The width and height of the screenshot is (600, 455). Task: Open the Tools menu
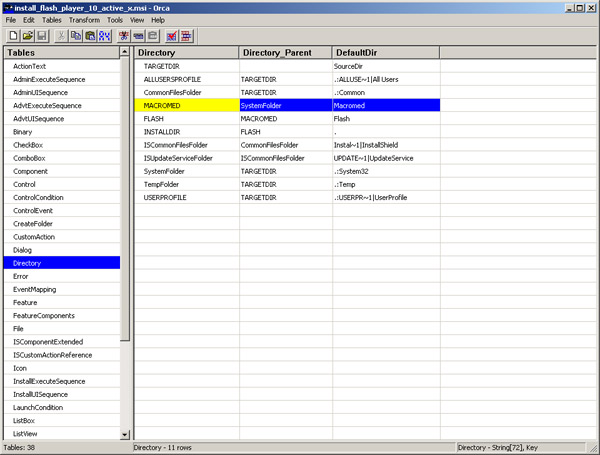[x=115, y=20]
